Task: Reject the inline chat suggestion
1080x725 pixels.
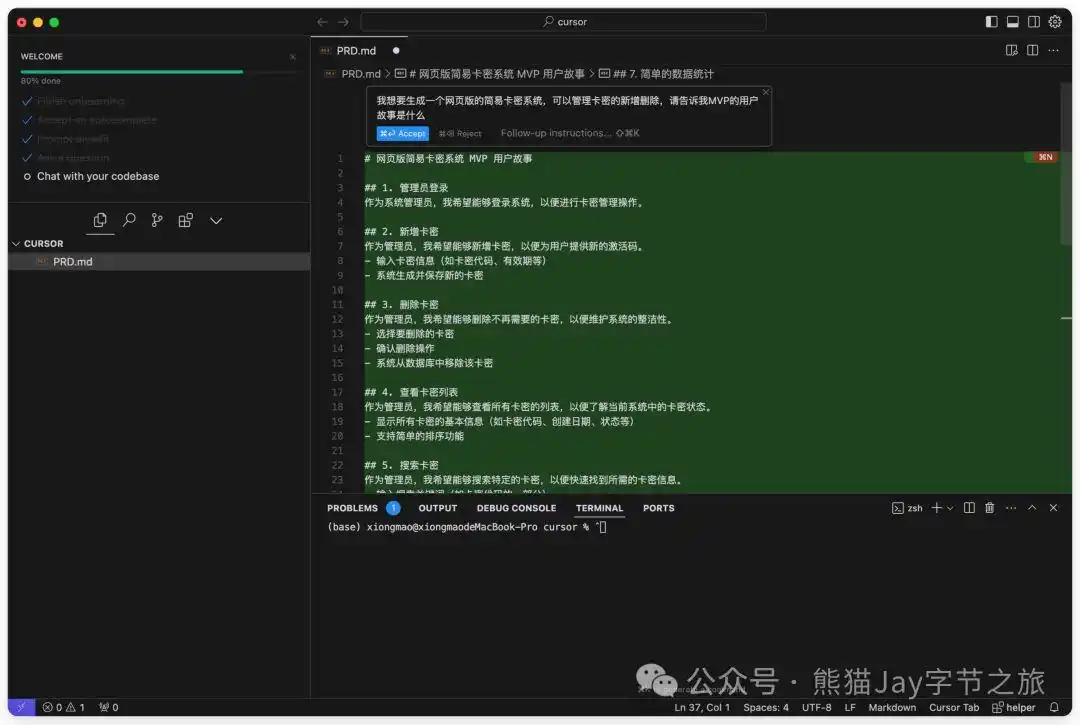Action: (x=459, y=133)
